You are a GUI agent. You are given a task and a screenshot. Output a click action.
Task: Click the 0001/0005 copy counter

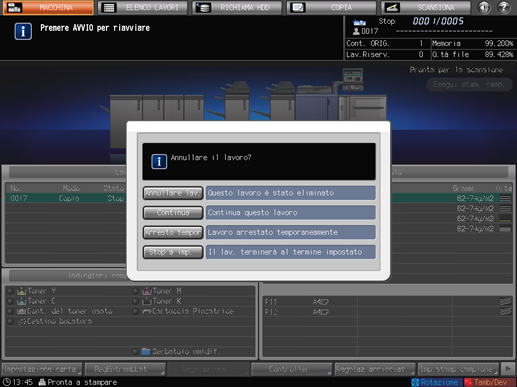point(438,21)
